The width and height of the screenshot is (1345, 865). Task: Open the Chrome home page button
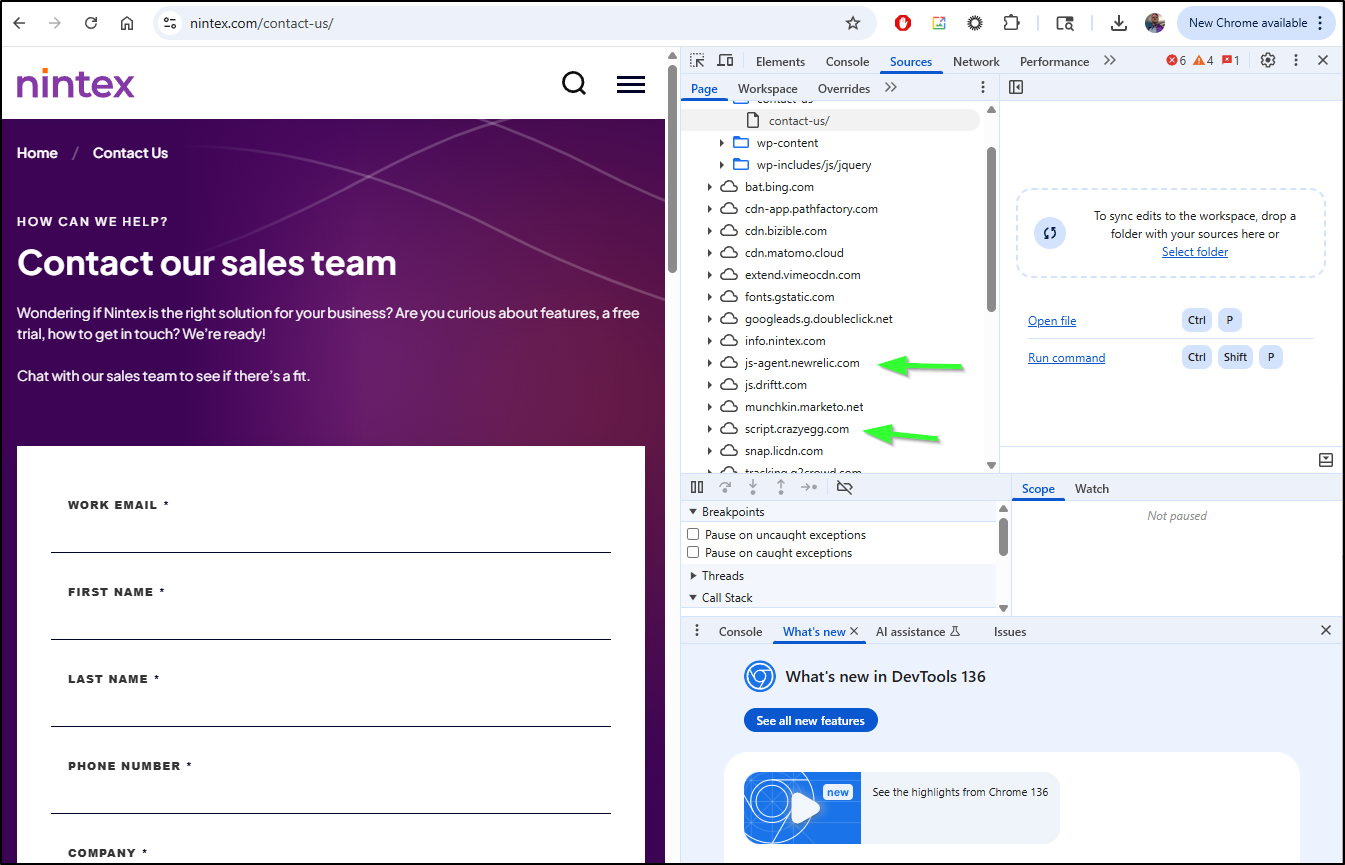[x=127, y=23]
